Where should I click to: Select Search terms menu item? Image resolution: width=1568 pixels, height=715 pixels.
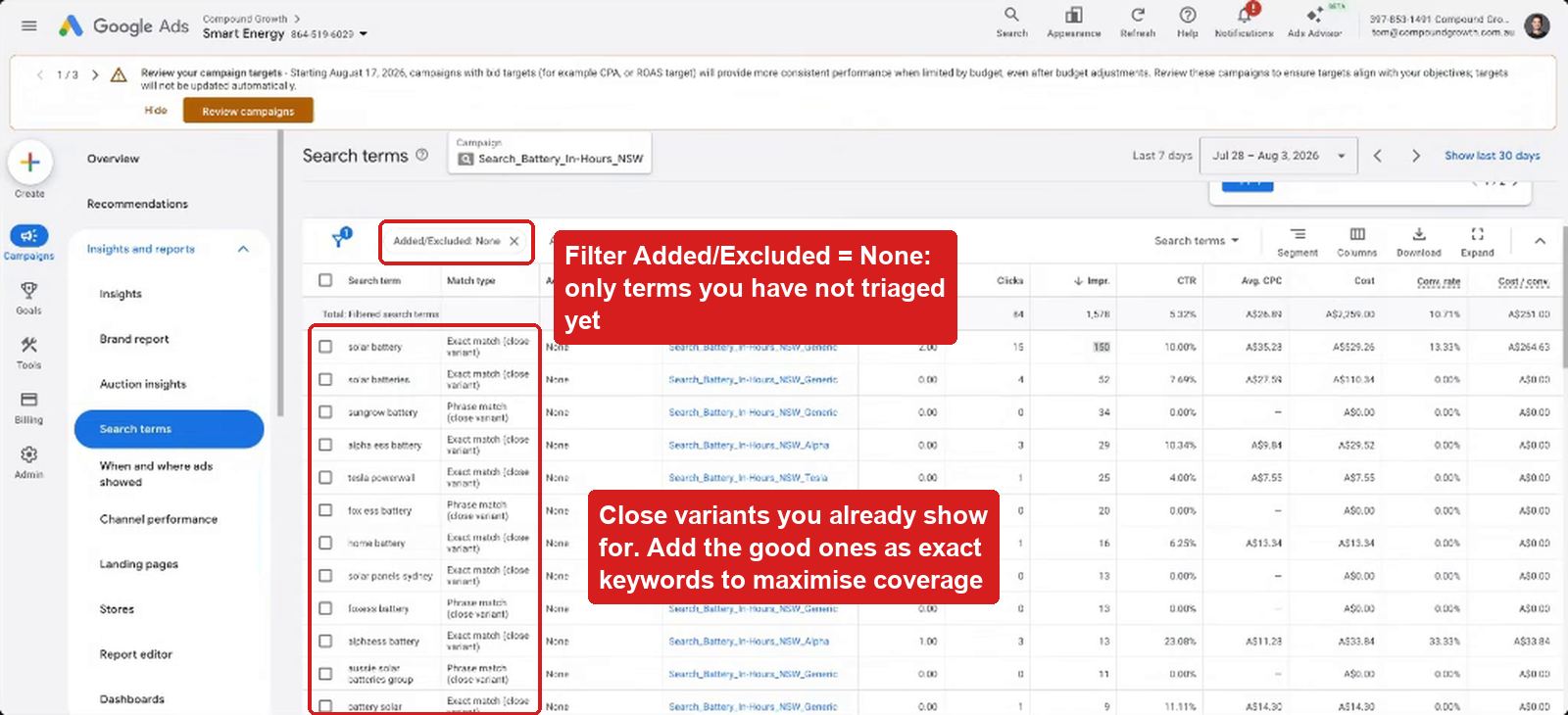coord(170,429)
